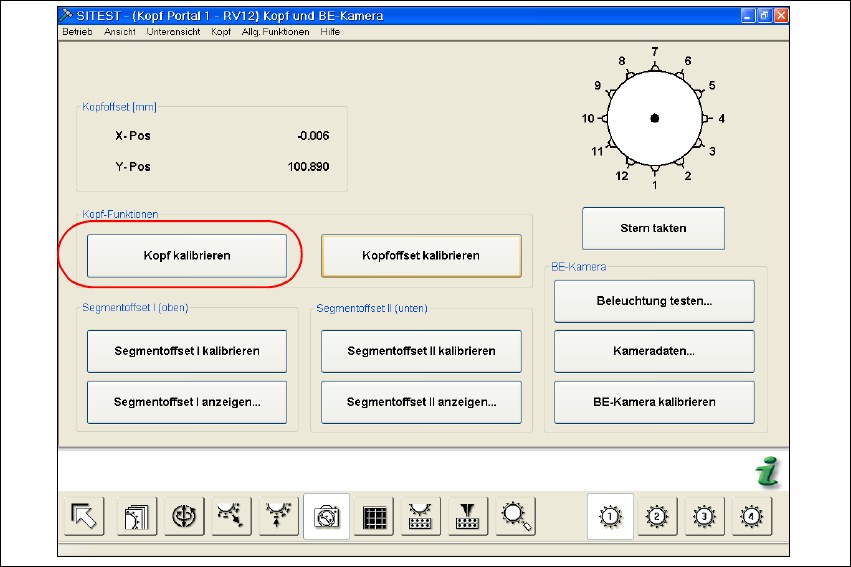Click the green info icon
Viewport: 851px width, 567px height.
(x=767, y=471)
